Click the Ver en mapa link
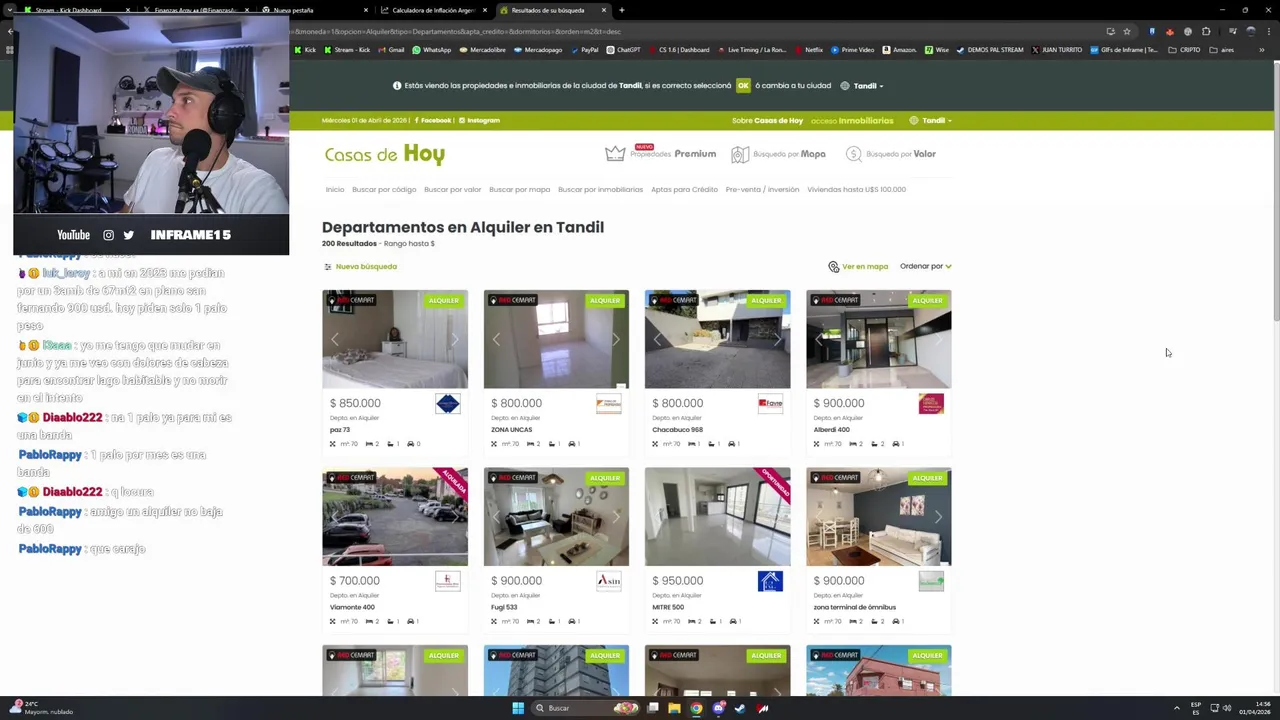 tap(865, 267)
